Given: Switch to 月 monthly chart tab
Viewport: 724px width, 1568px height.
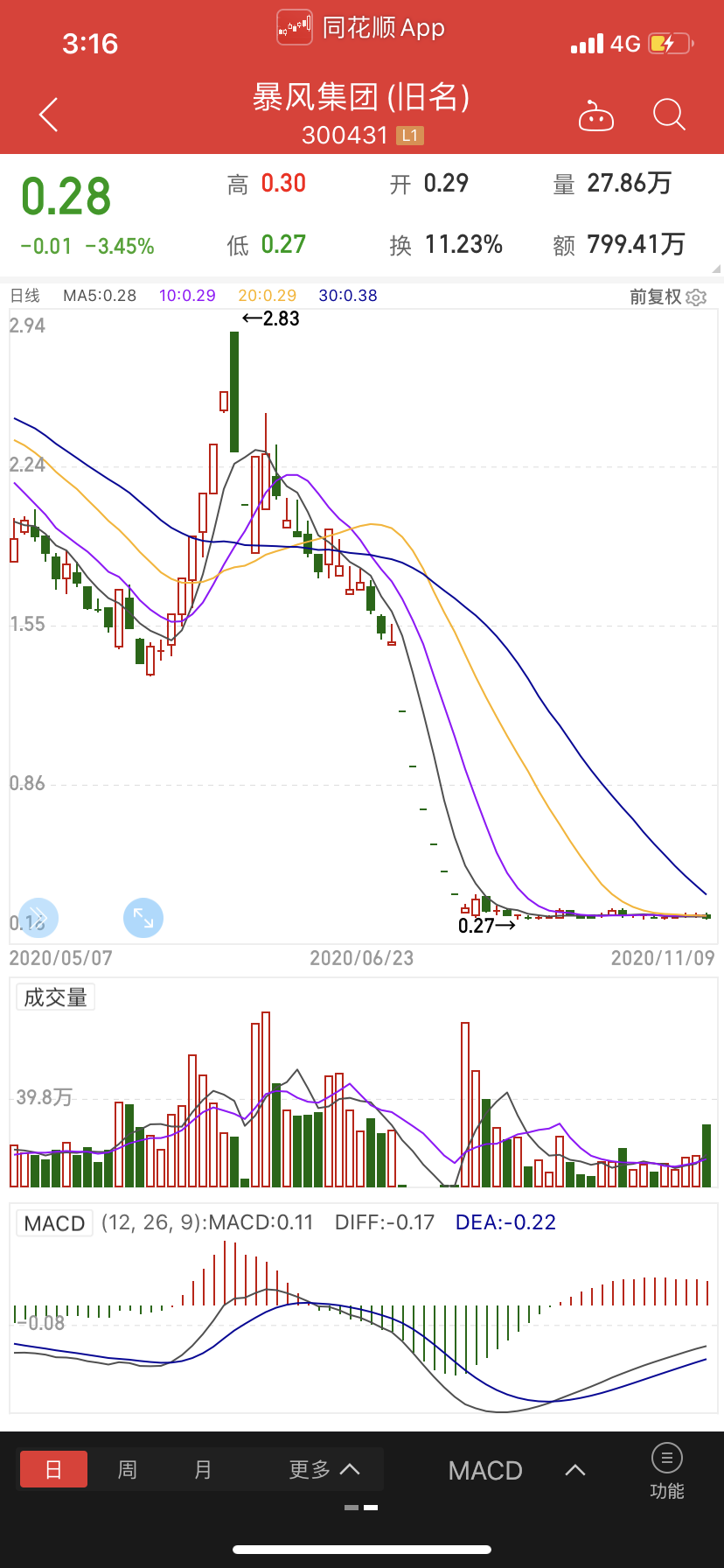Looking at the screenshot, I should pyautogui.click(x=203, y=1469).
